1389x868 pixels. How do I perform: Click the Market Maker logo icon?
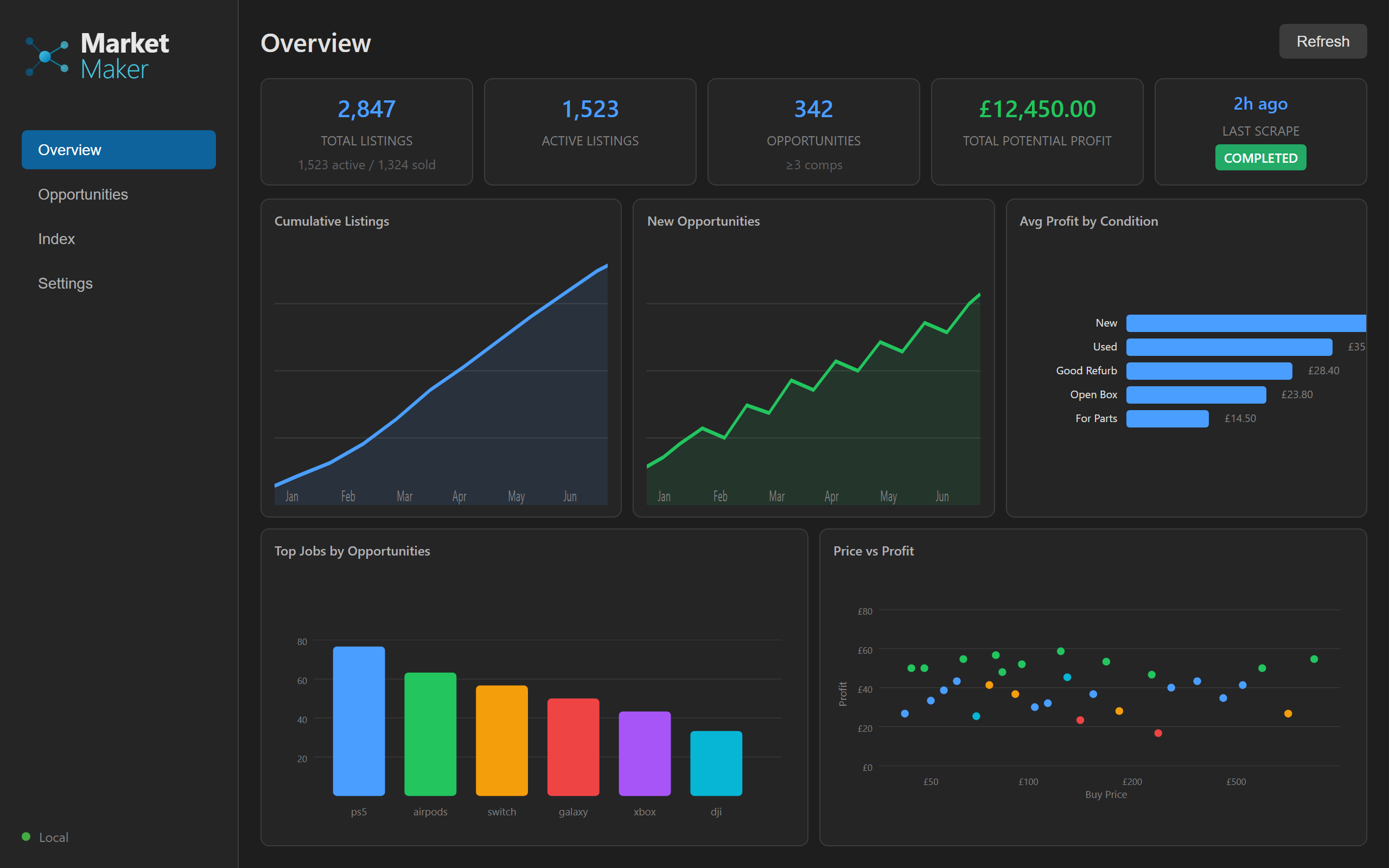(x=46, y=55)
